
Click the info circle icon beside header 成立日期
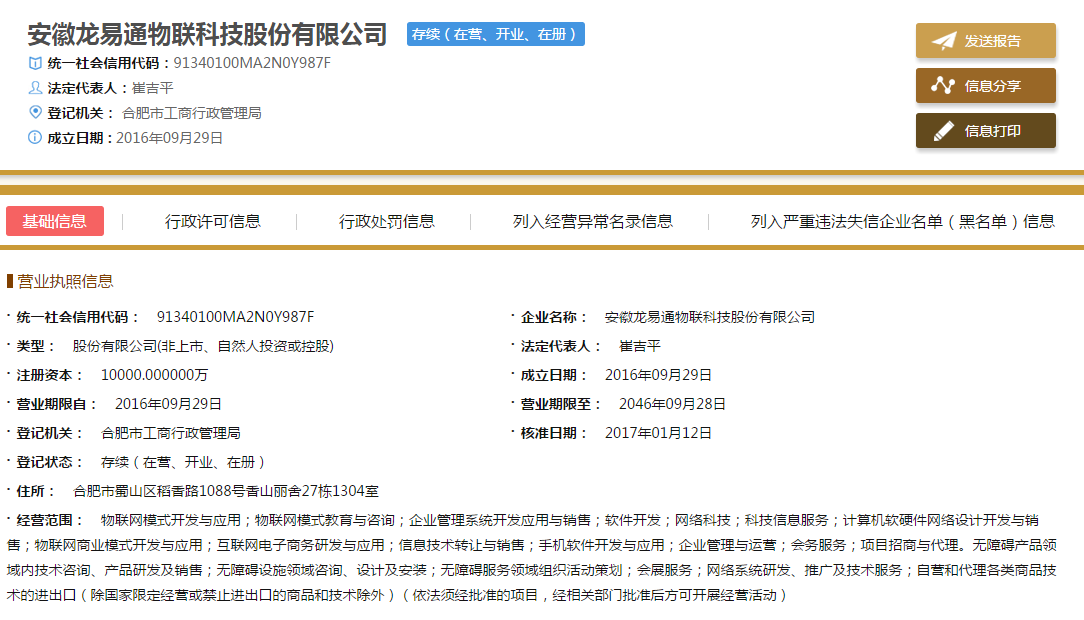point(36,137)
